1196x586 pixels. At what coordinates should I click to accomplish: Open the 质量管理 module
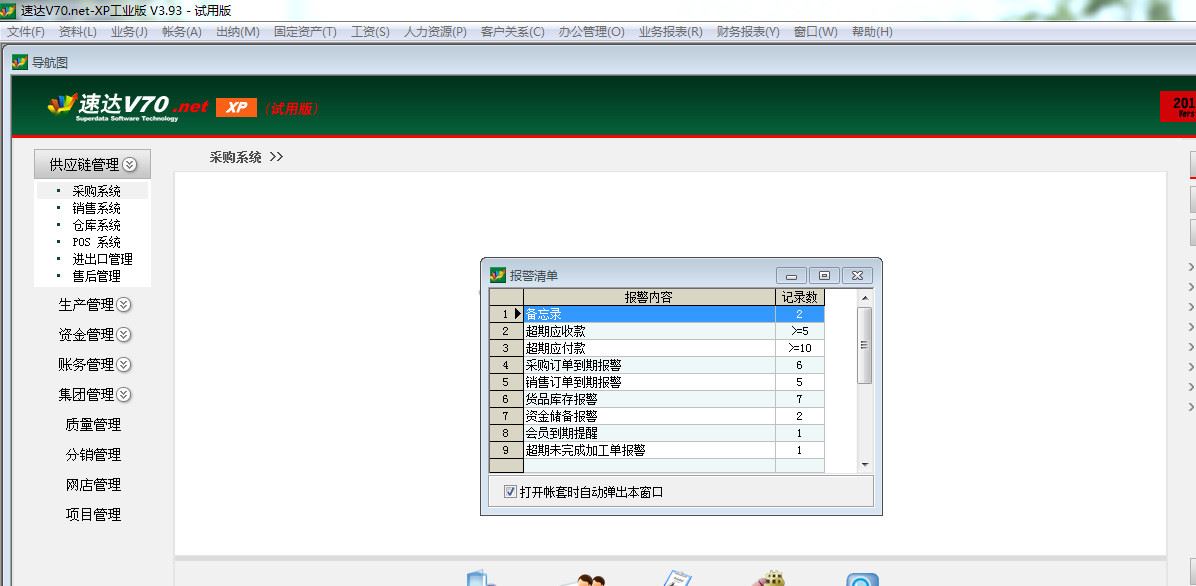(x=93, y=424)
